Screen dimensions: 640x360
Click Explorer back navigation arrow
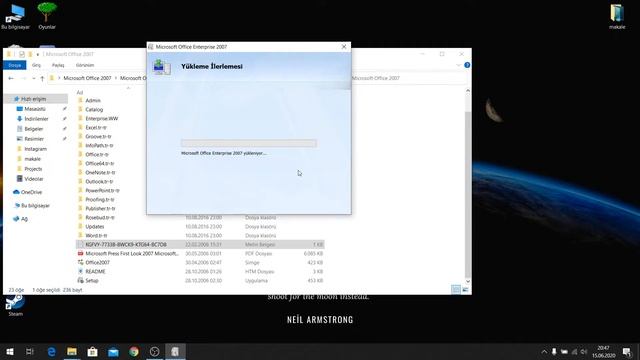pos(11,78)
